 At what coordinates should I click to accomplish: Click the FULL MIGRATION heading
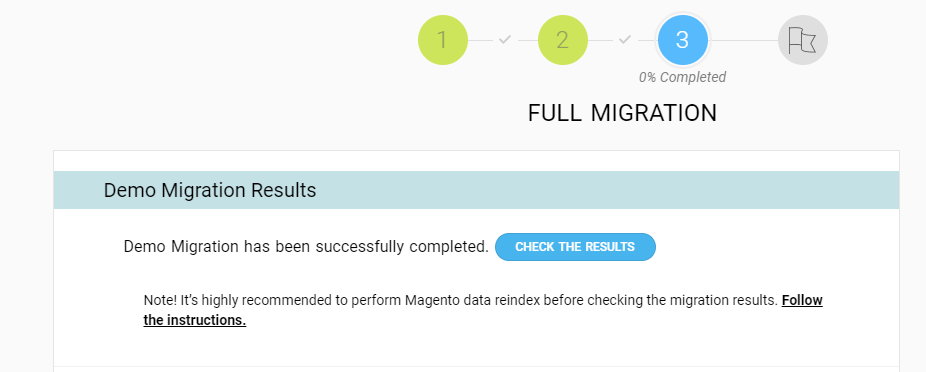(622, 113)
